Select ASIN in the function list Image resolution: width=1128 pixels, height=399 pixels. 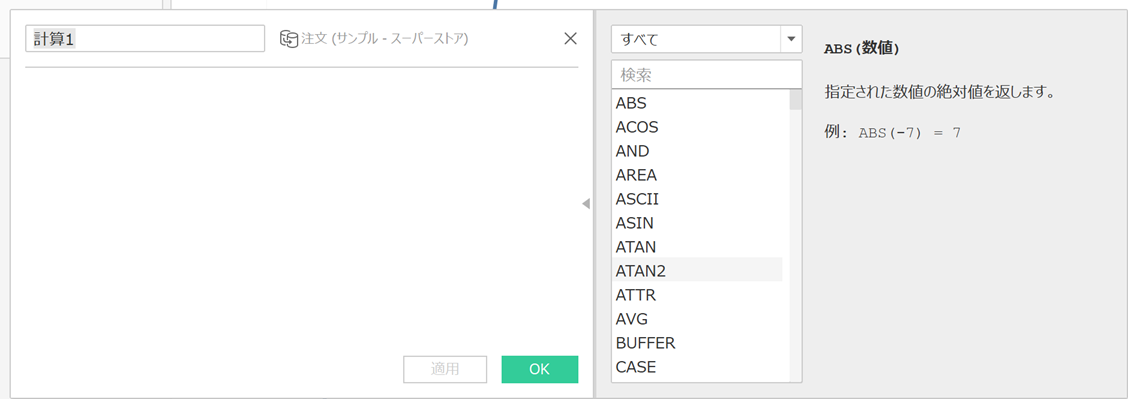point(697,223)
